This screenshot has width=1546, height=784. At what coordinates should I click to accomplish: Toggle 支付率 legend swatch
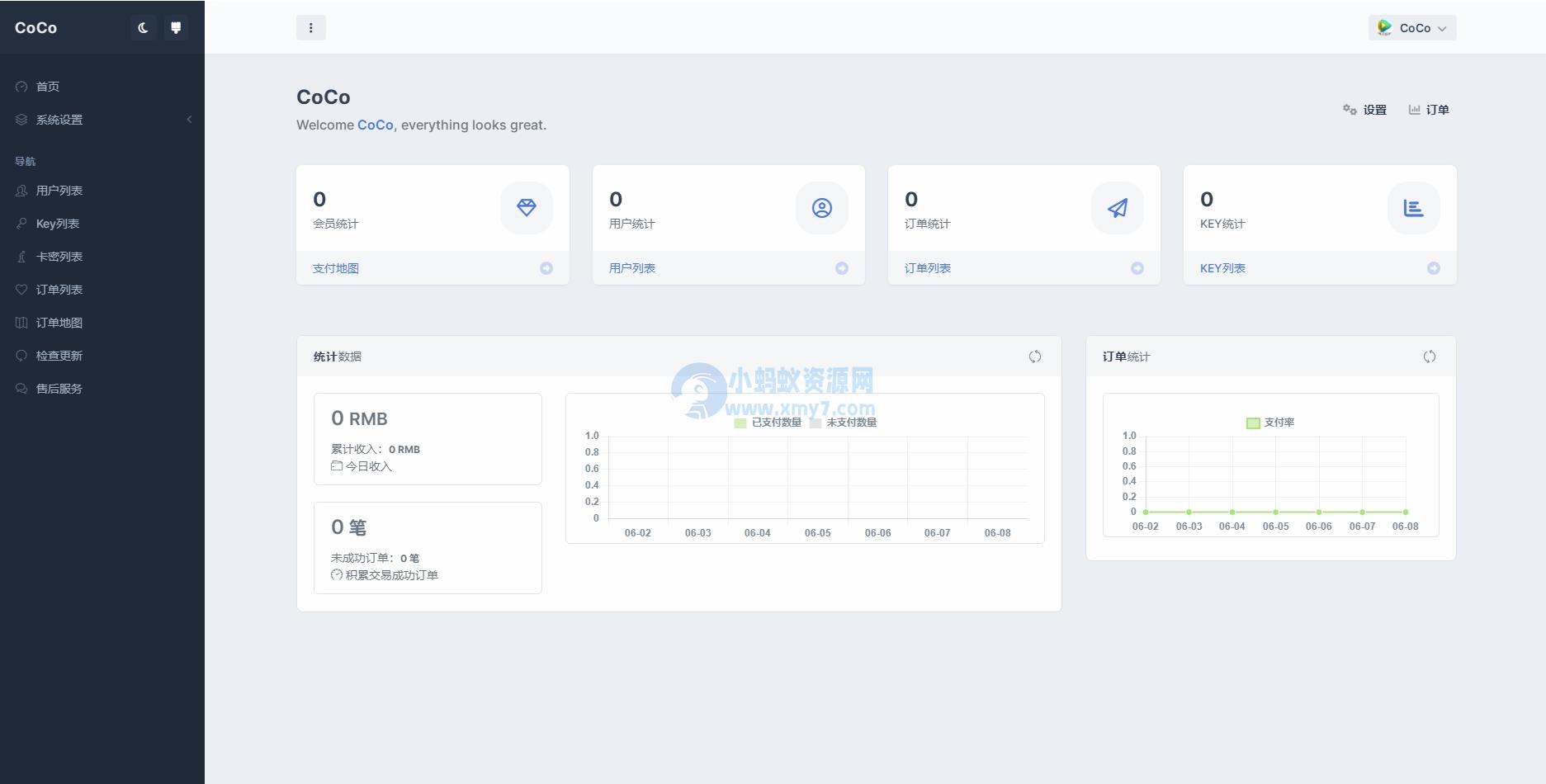point(1253,423)
